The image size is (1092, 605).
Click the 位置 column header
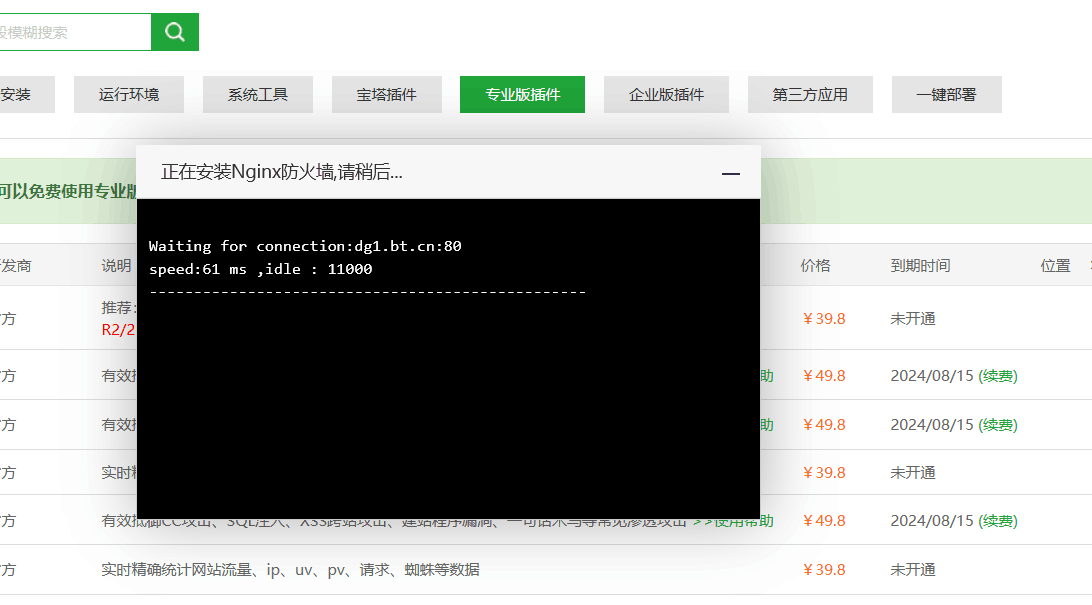(1055, 265)
